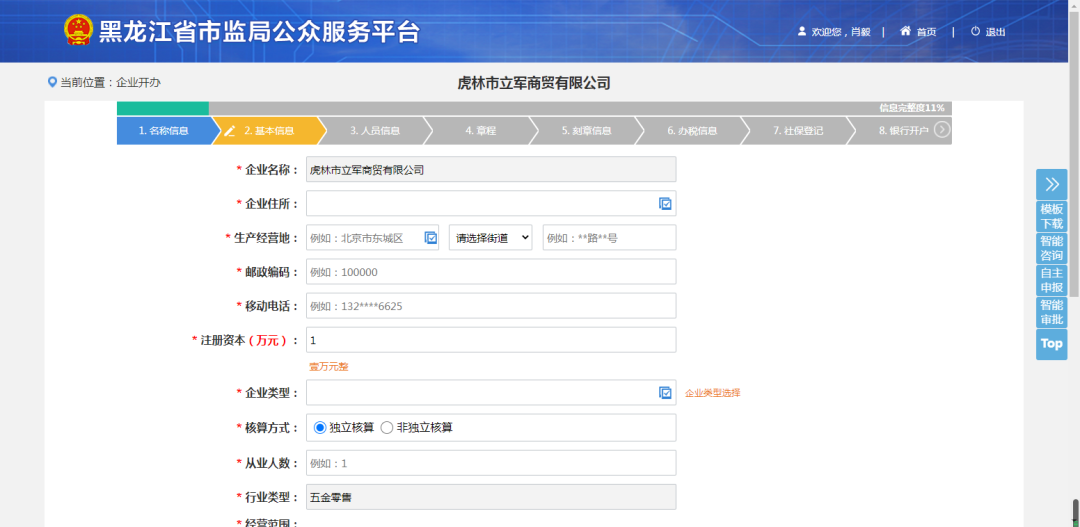The width and height of the screenshot is (1080, 527).
Task: Open 自主申报 from the side panel
Action: [1052, 280]
